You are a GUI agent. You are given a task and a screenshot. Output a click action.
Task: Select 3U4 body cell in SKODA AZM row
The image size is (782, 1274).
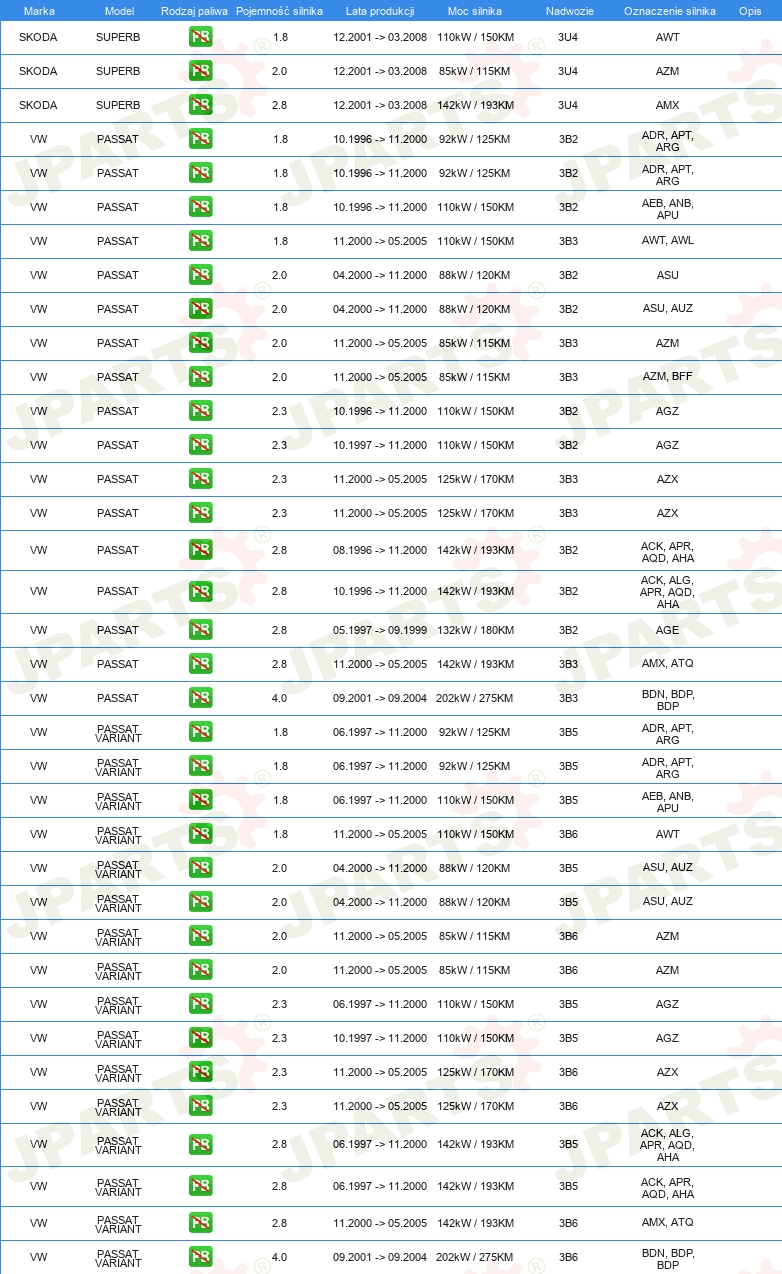click(x=568, y=71)
